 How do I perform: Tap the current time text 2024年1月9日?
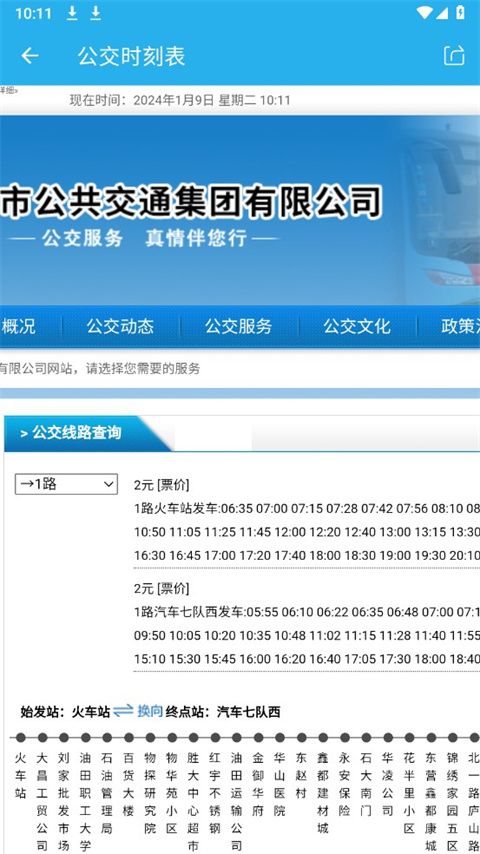coord(174,100)
